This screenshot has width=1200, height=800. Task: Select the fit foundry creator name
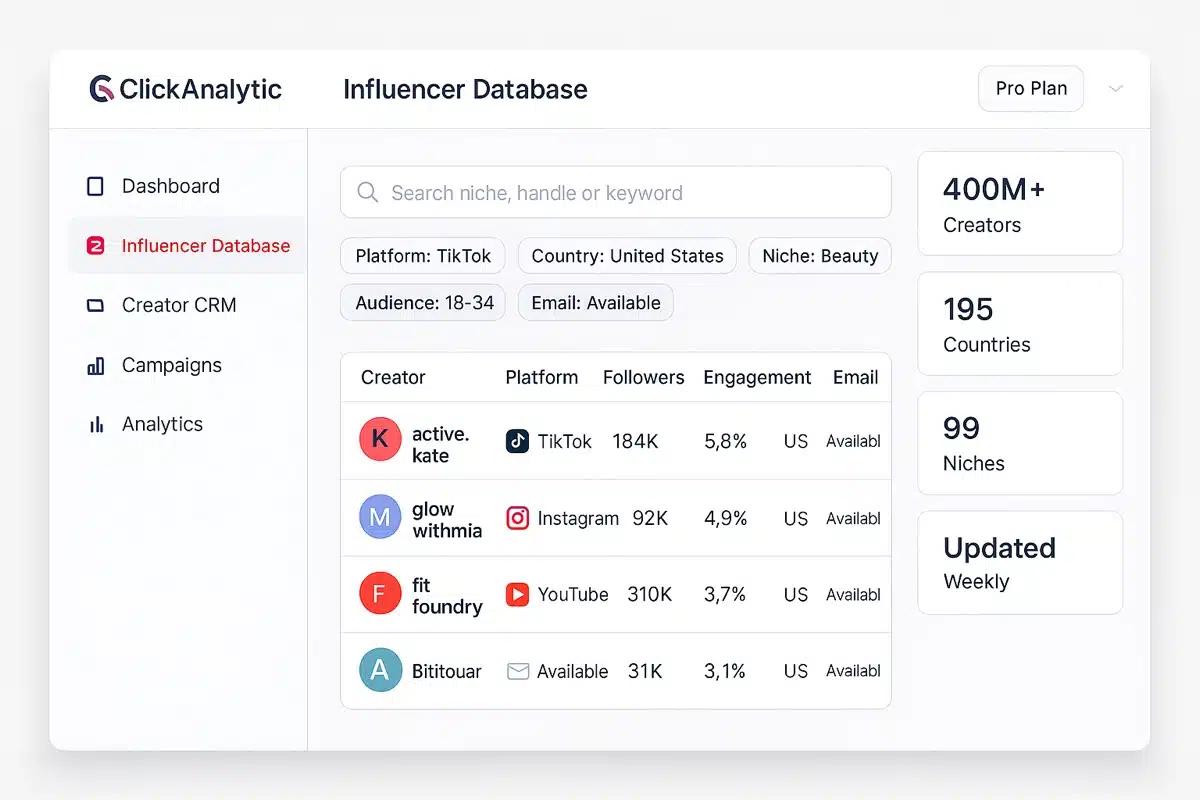click(447, 596)
